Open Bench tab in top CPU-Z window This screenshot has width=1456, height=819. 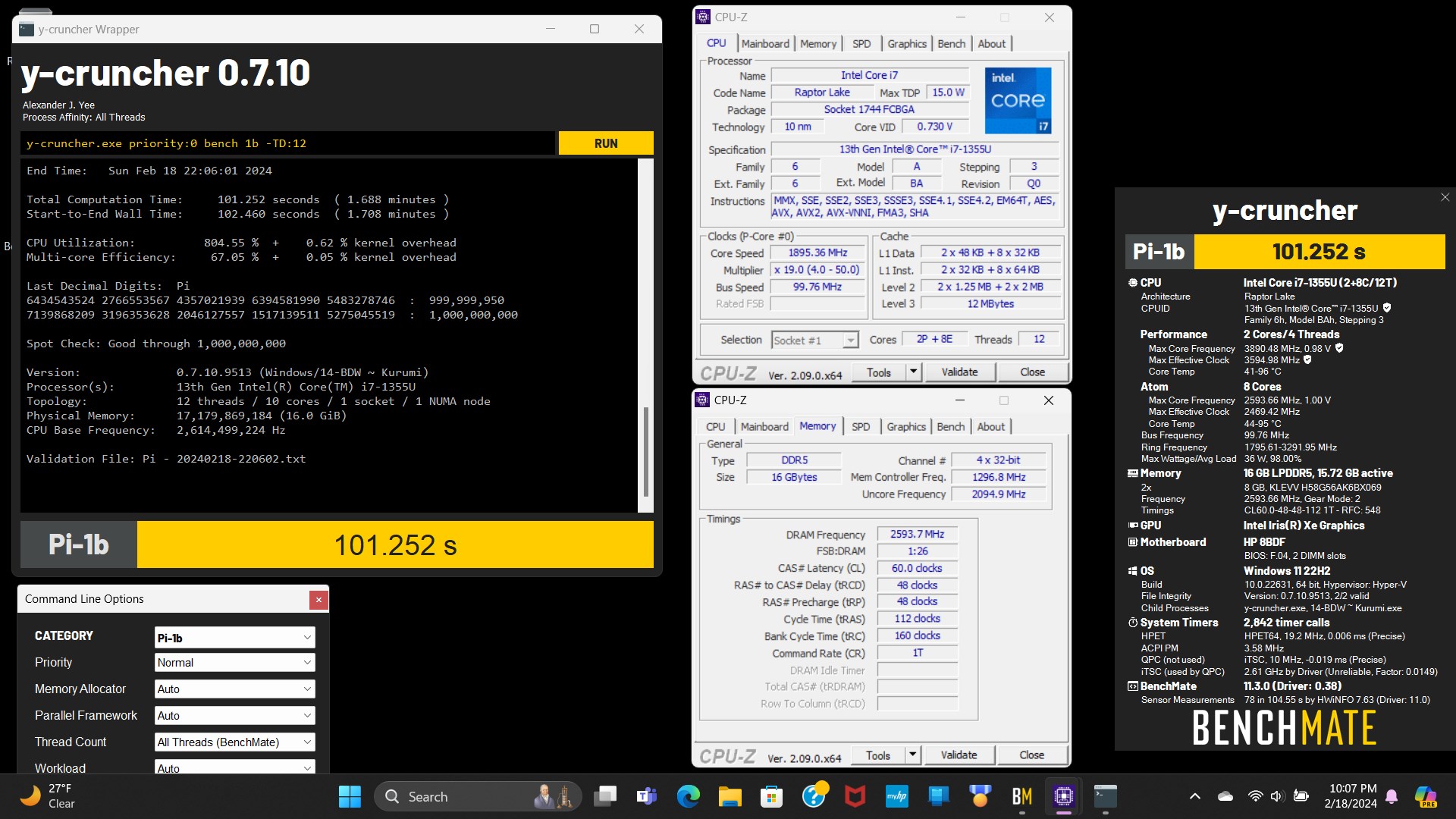point(951,44)
